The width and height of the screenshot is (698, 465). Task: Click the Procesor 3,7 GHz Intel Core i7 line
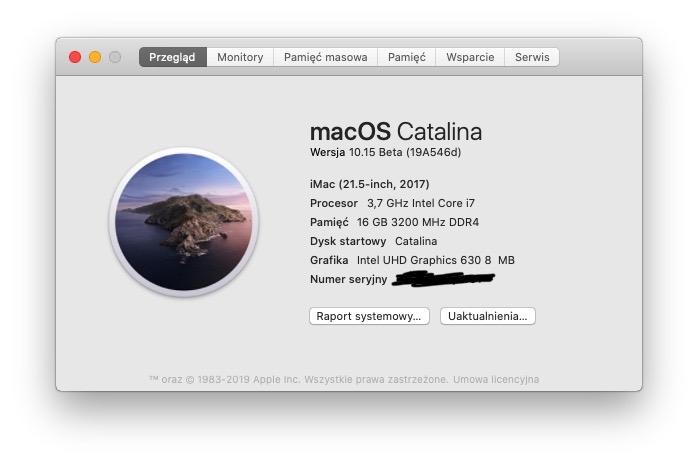click(x=392, y=203)
